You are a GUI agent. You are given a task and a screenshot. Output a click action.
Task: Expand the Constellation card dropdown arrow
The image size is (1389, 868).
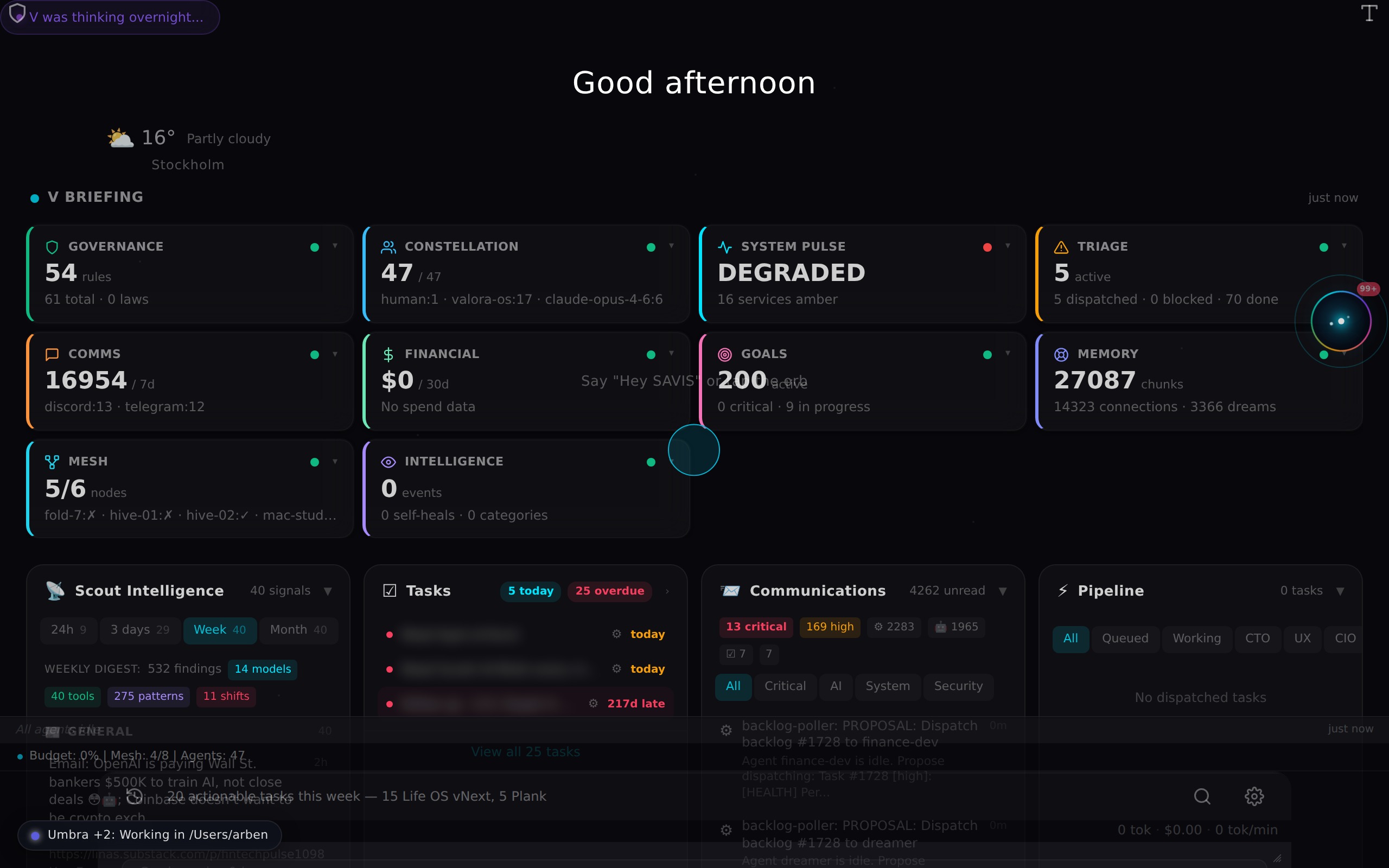pos(672,246)
